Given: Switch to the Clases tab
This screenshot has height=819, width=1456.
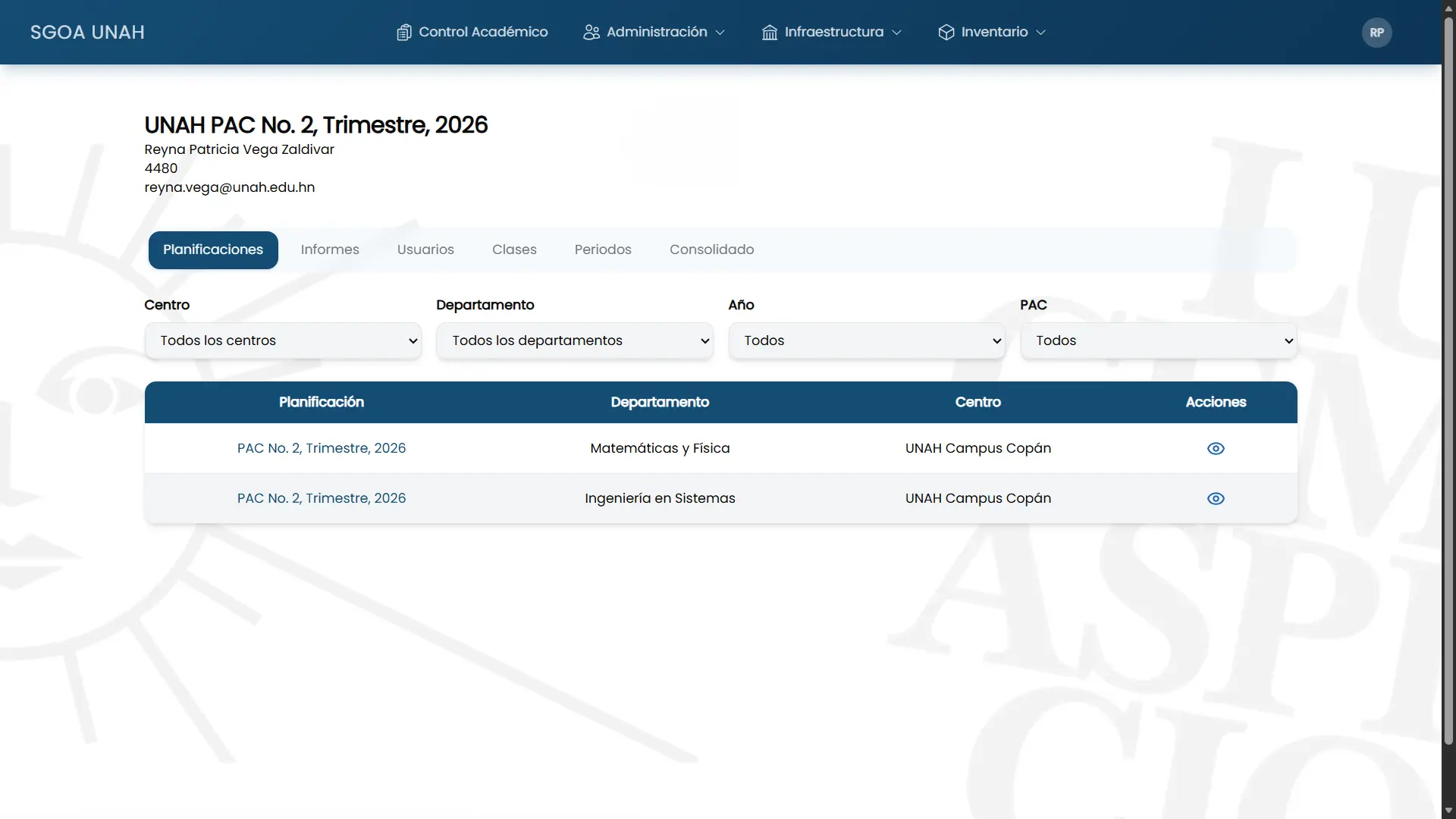Looking at the screenshot, I should [x=514, y=250].
